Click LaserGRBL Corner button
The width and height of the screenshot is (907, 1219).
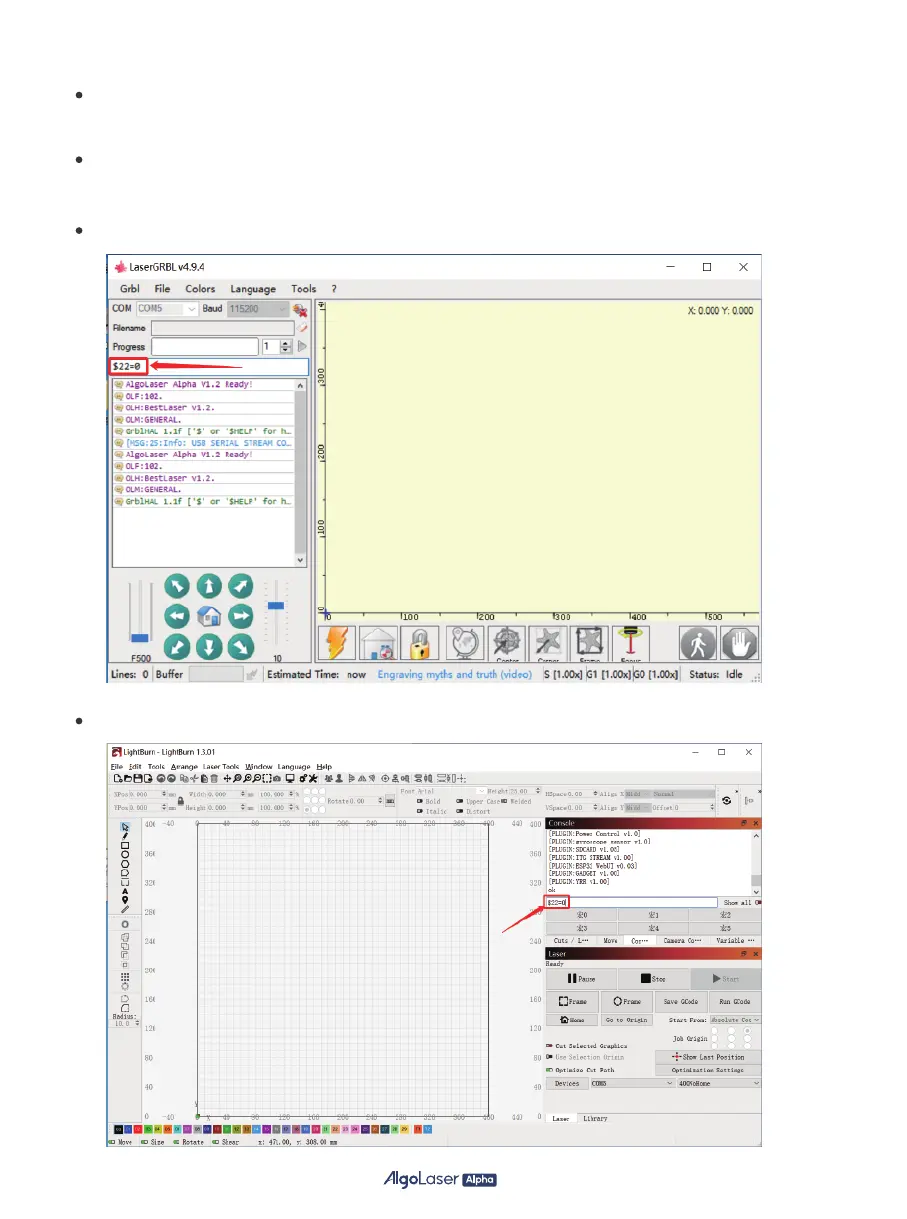pyautogui.click(x=548, y=645)
